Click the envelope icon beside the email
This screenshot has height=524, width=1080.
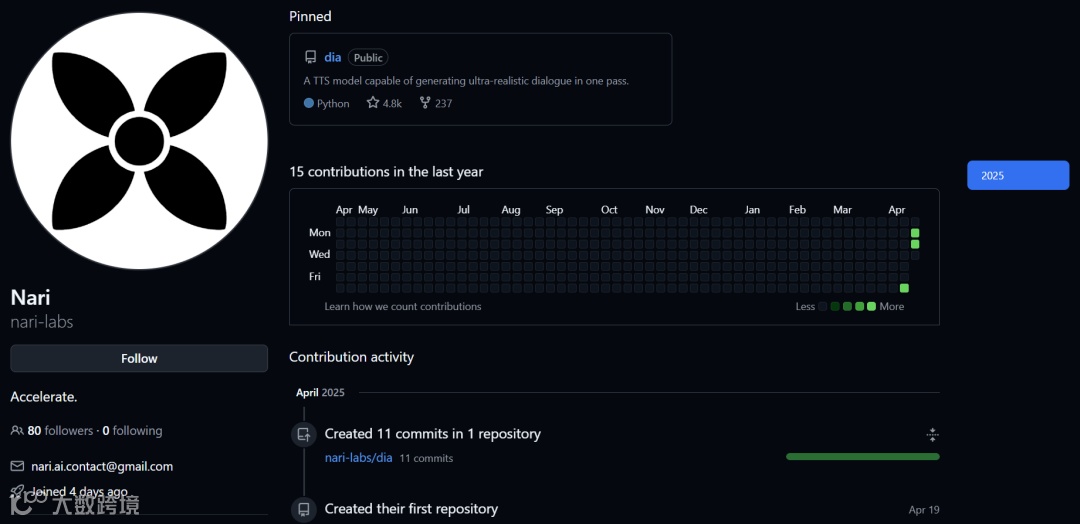(x=17, y=466)
